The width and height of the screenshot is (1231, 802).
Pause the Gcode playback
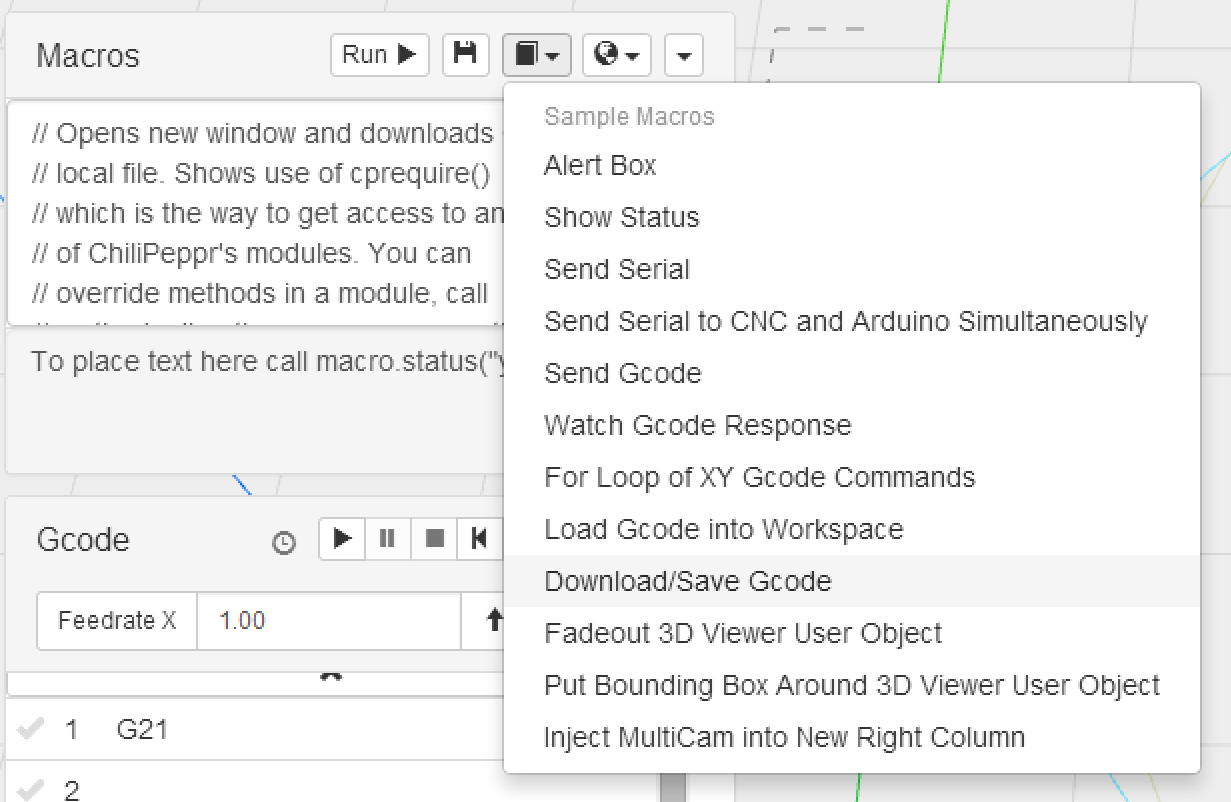388,539
